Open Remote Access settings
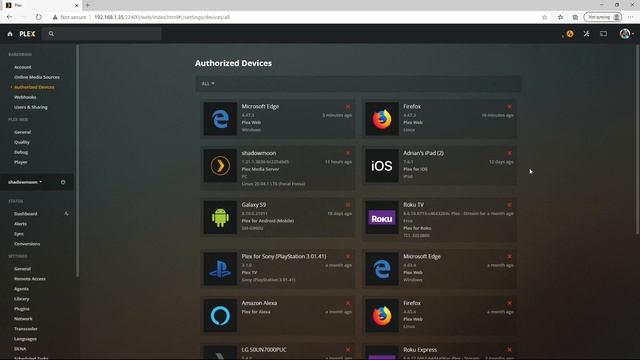The height and width of the screenshot is (360, 640). (x=30, y=279)
